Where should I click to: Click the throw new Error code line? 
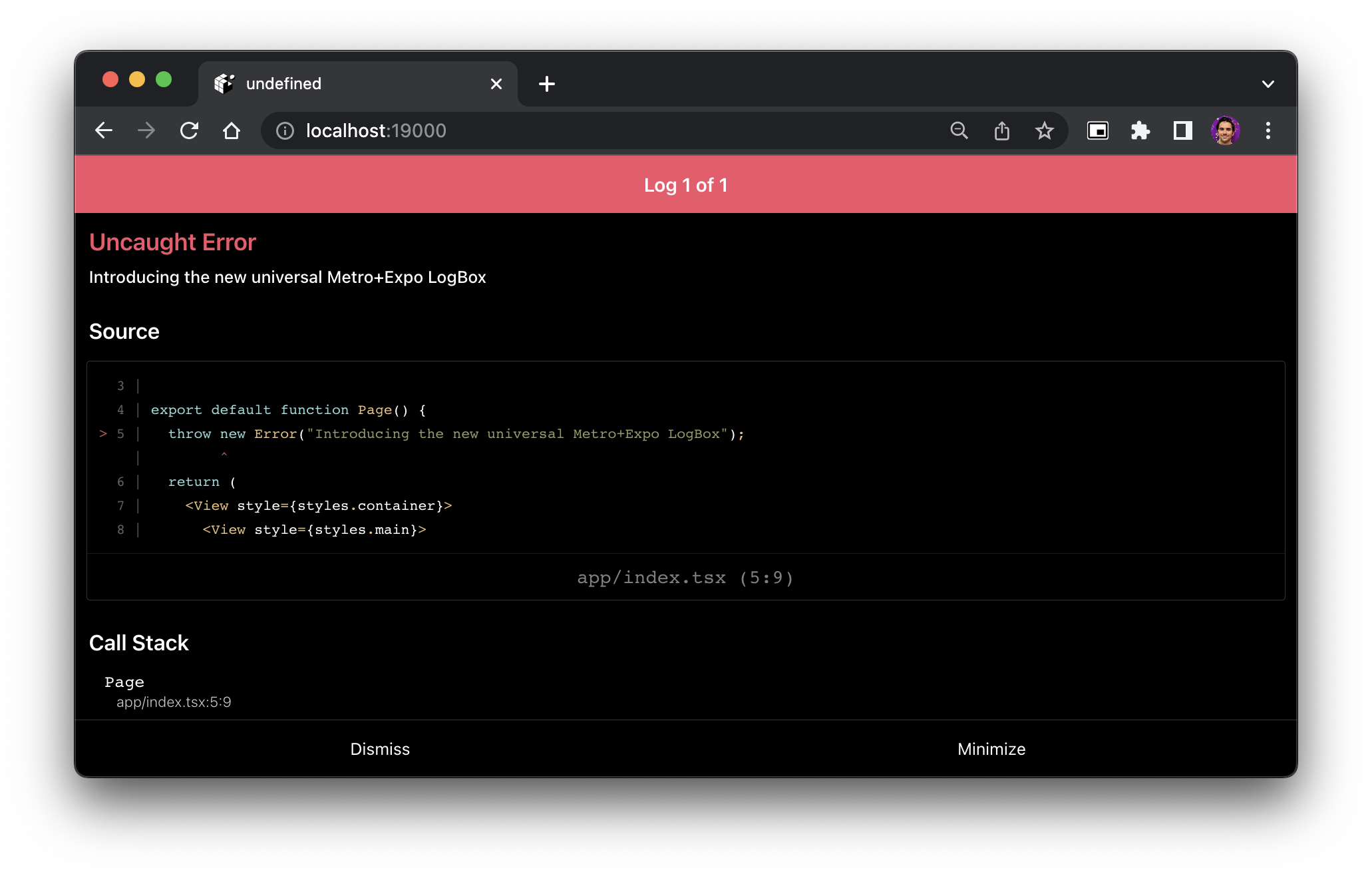point(456,434)
